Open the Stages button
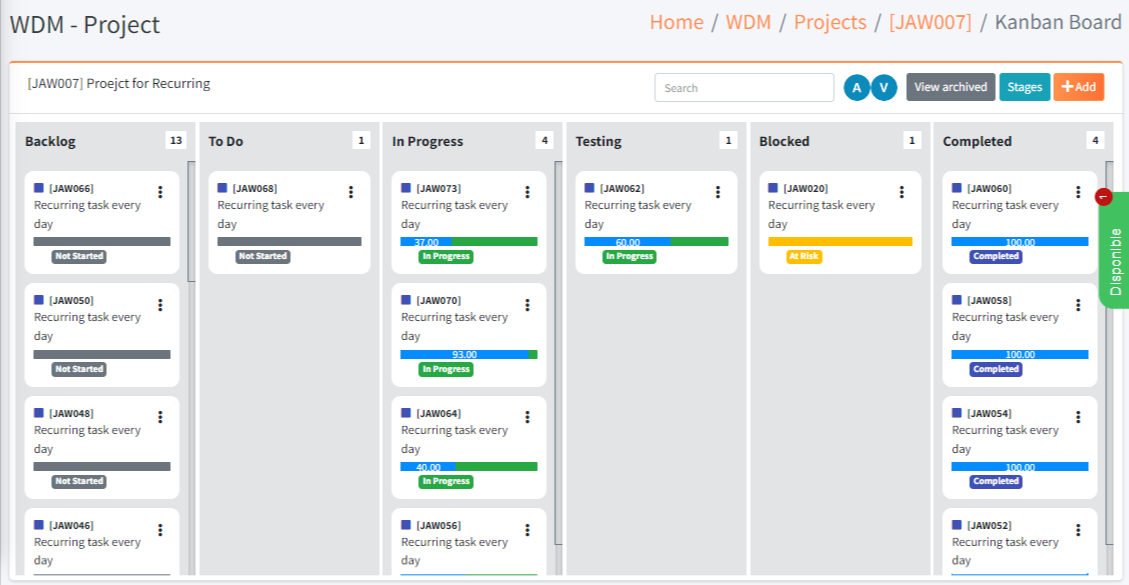1129x585 pixels. pos(1024,87)
